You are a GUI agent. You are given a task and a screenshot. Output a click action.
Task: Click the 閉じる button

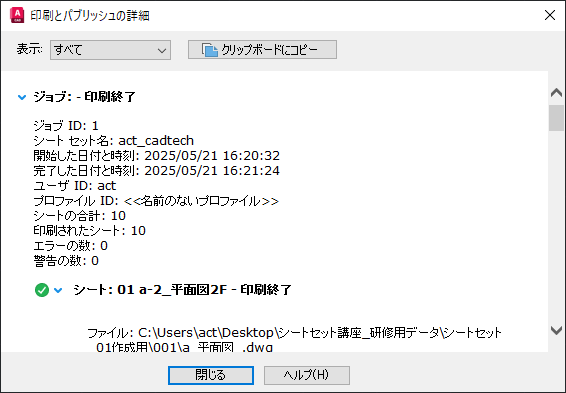click(211, 375)
